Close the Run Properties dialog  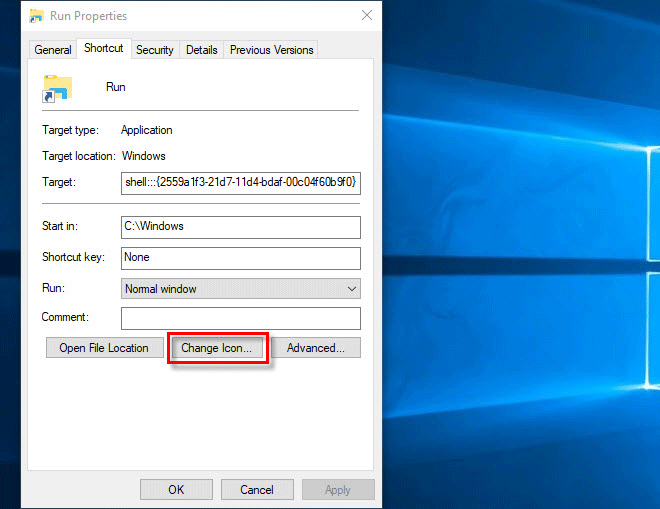pyautogui.click(x=367, y=16)
